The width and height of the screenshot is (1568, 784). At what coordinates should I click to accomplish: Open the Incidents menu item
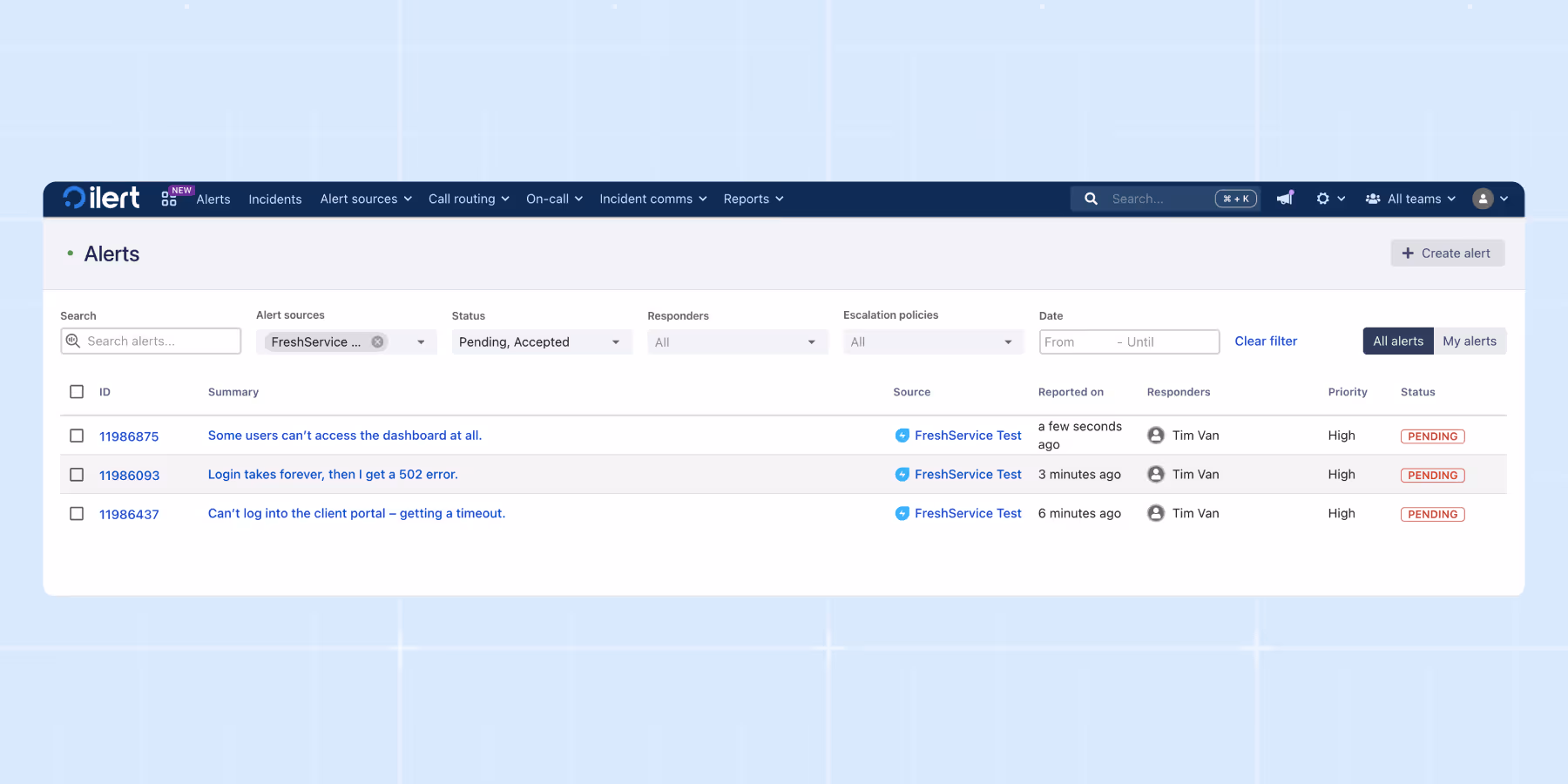pyautogui.click(x=275, y=199)
